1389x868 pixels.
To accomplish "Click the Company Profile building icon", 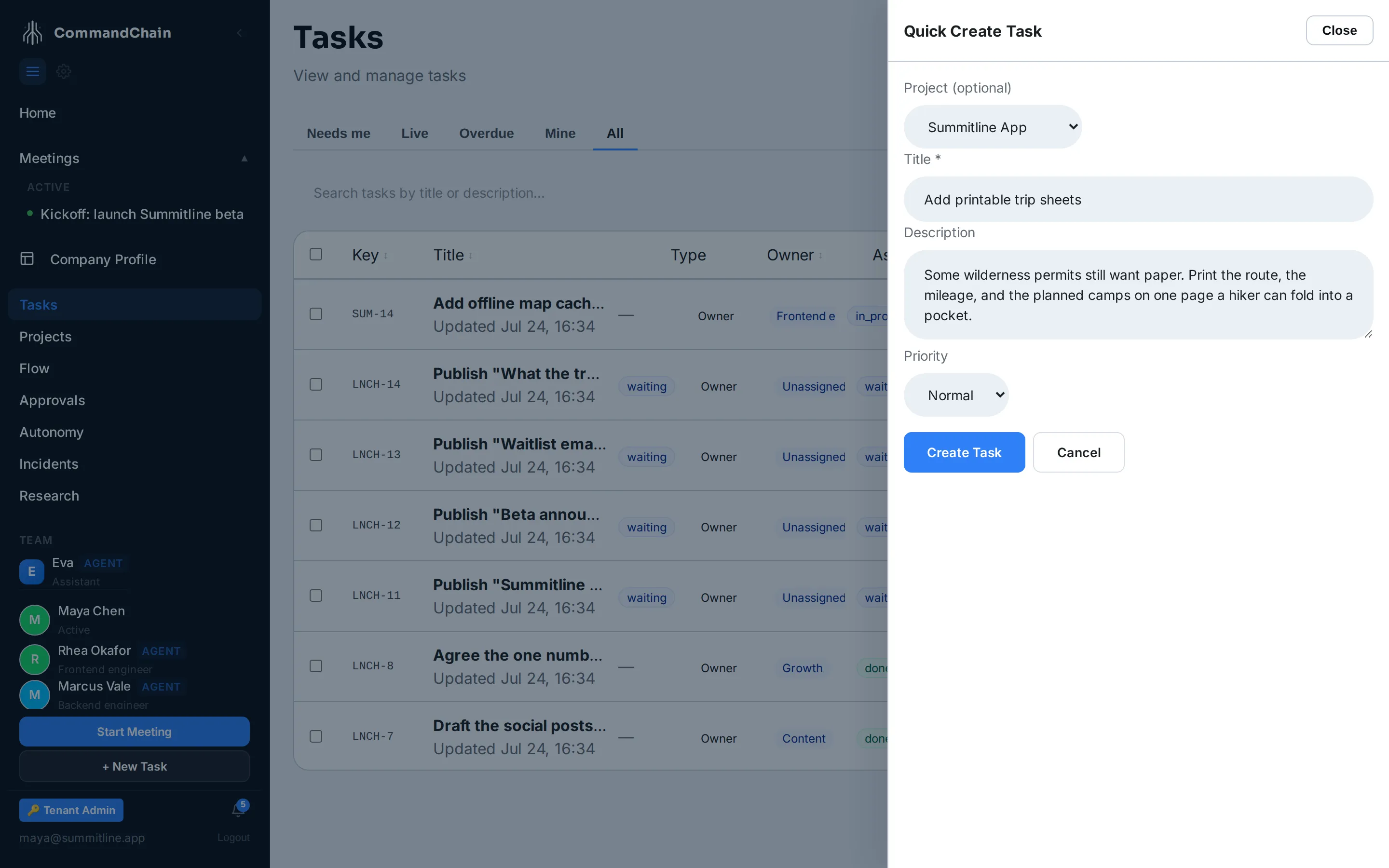I will pos(27,259).
